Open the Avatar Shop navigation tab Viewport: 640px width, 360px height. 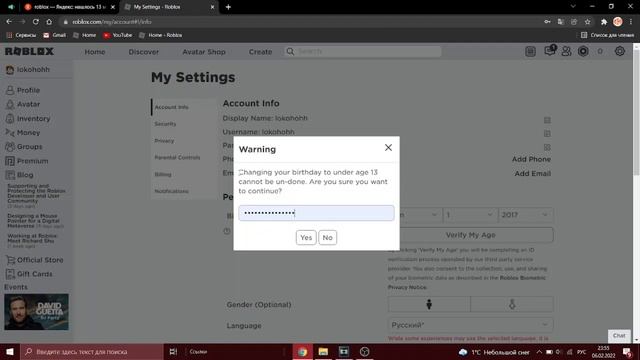pos(204,52)
